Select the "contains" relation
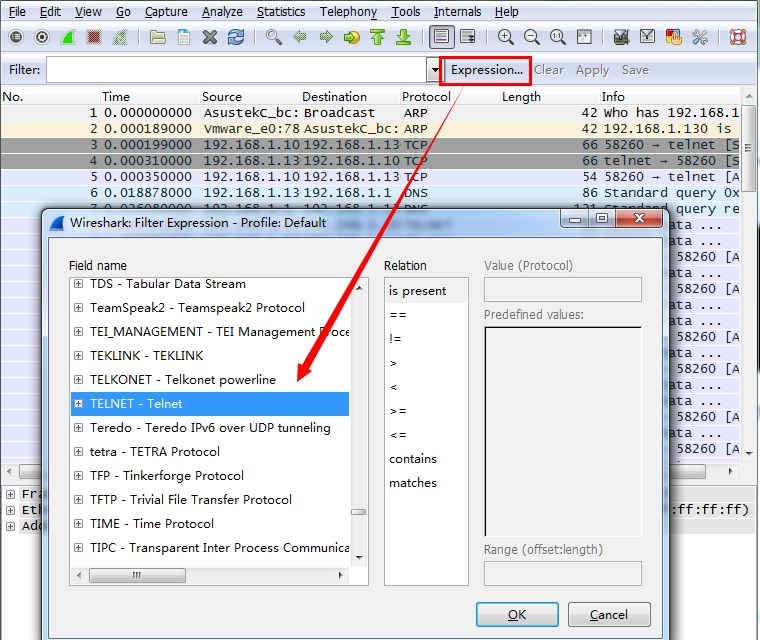 (413, 459)
